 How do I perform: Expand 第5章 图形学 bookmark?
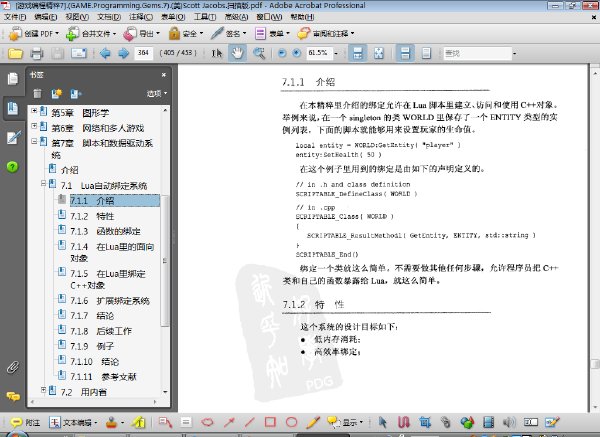[x=34, y=111]
